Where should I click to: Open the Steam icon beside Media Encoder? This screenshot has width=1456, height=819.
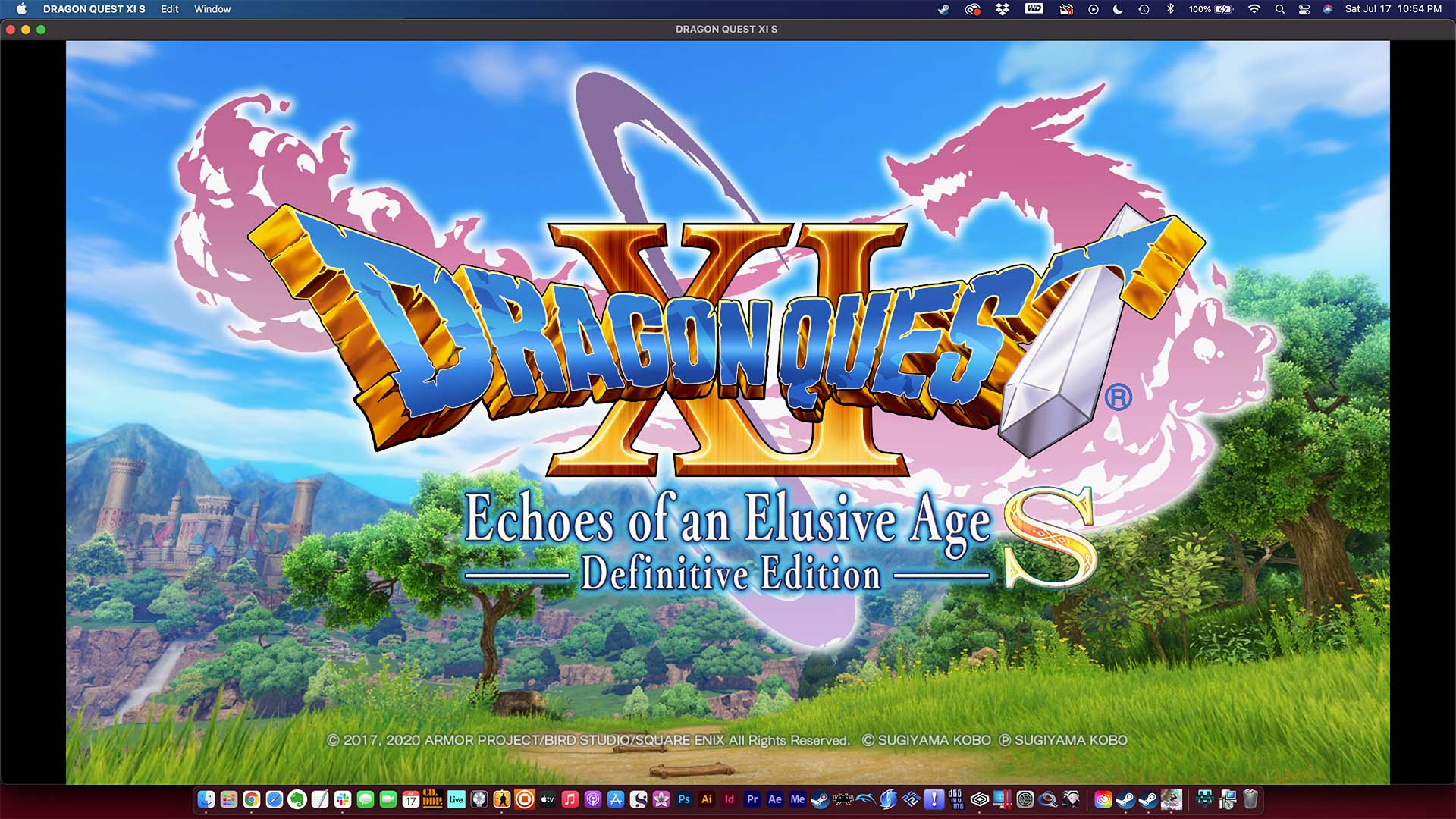tap(820, 799)
